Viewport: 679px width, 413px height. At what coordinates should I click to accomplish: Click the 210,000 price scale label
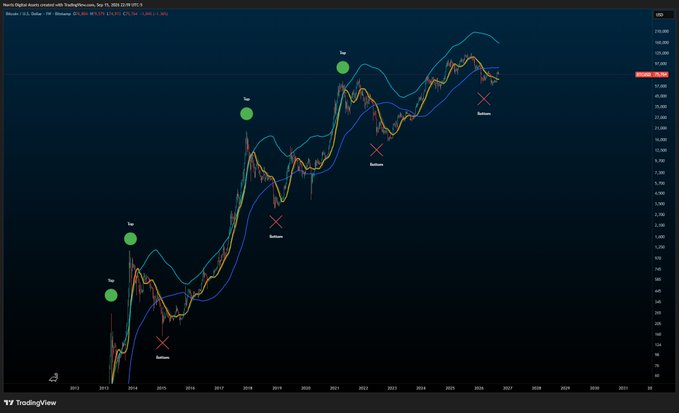662,32
